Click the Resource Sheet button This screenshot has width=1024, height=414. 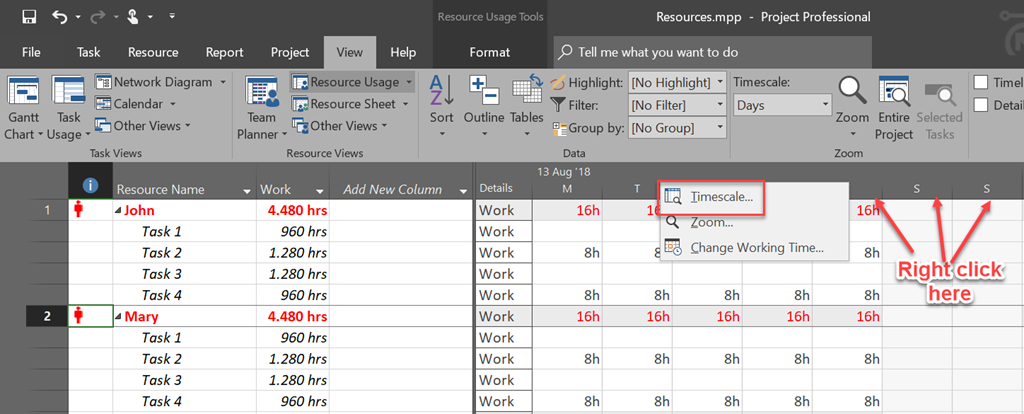[x=352, y=104]
